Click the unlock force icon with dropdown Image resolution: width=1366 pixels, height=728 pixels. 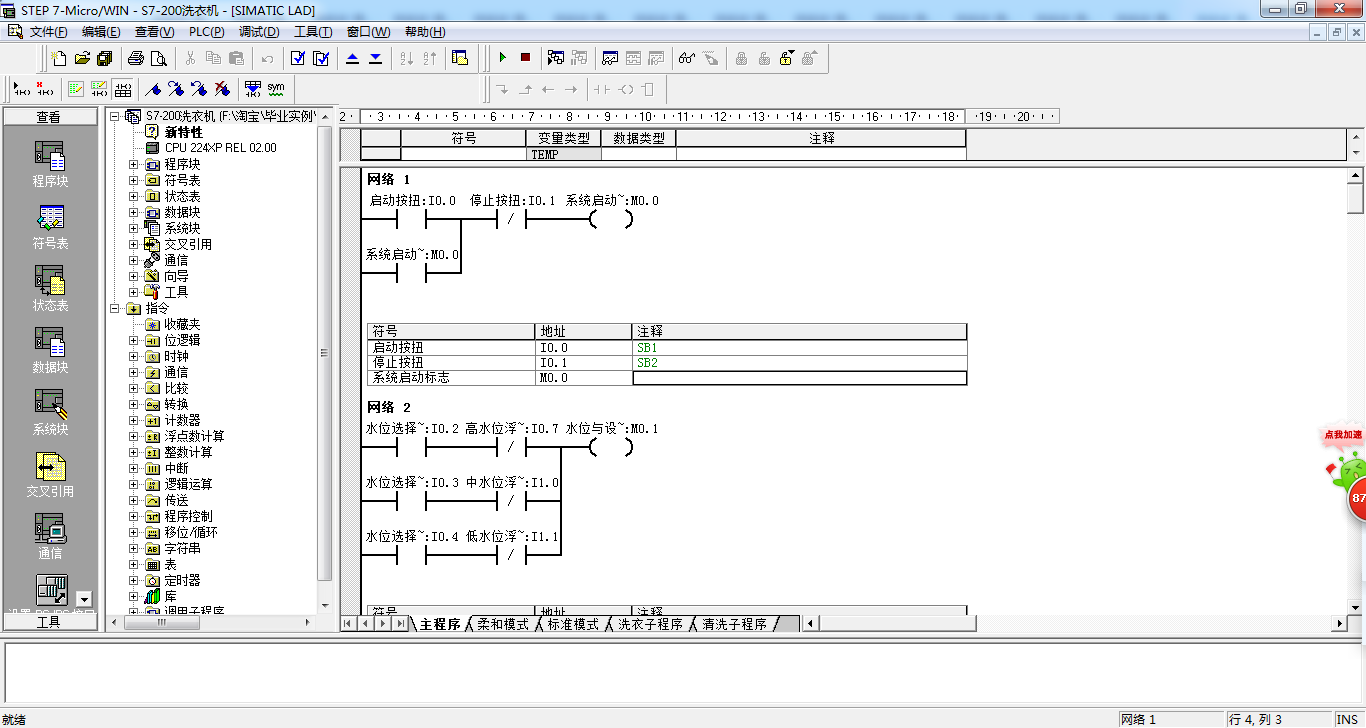pyautogui.click(x=787, y=58)
